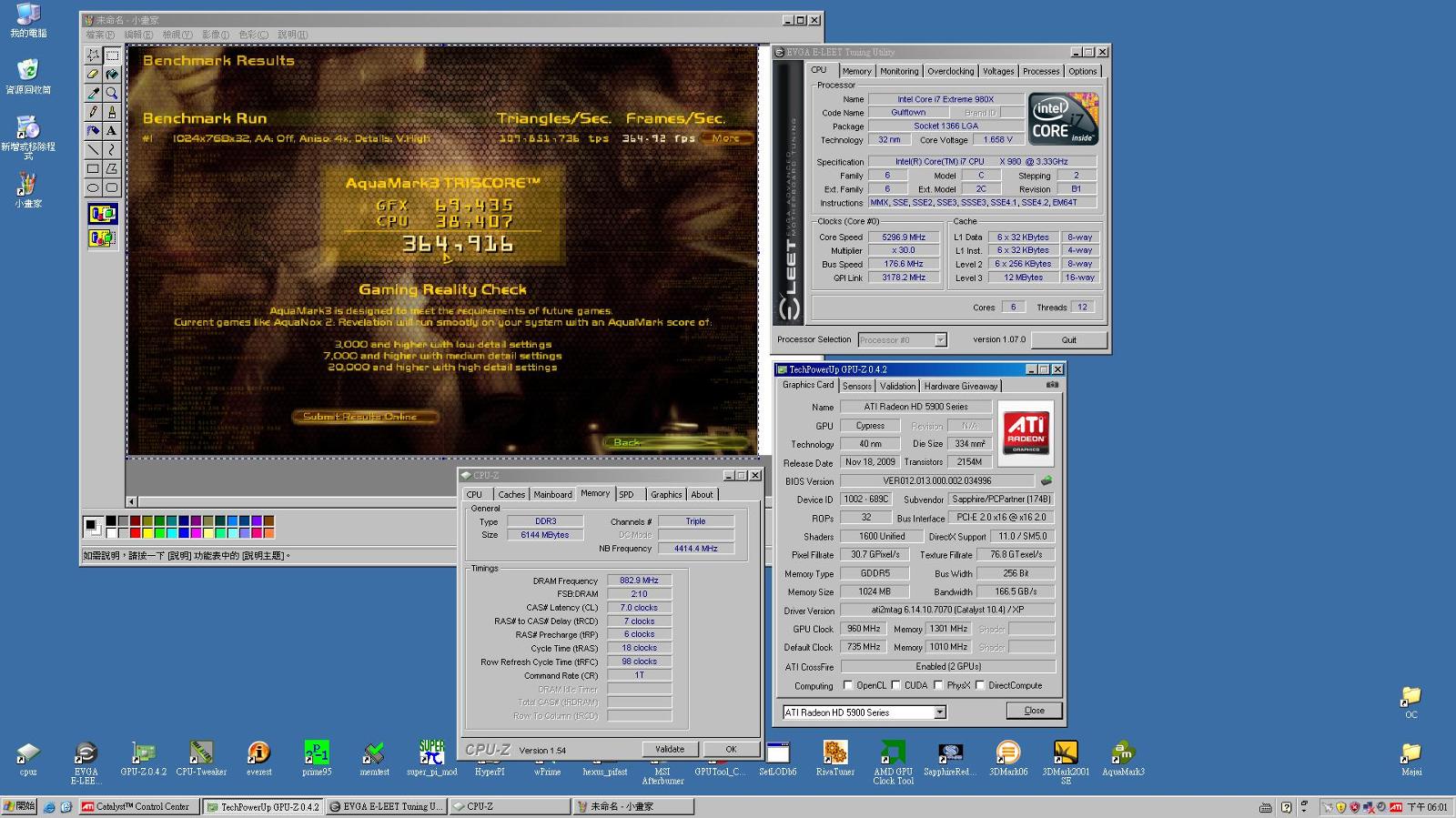Click the GPU Clock 960 MHz field
Image resolution: width=1456 pixels, height=818 pixels.
coord(863,629)
